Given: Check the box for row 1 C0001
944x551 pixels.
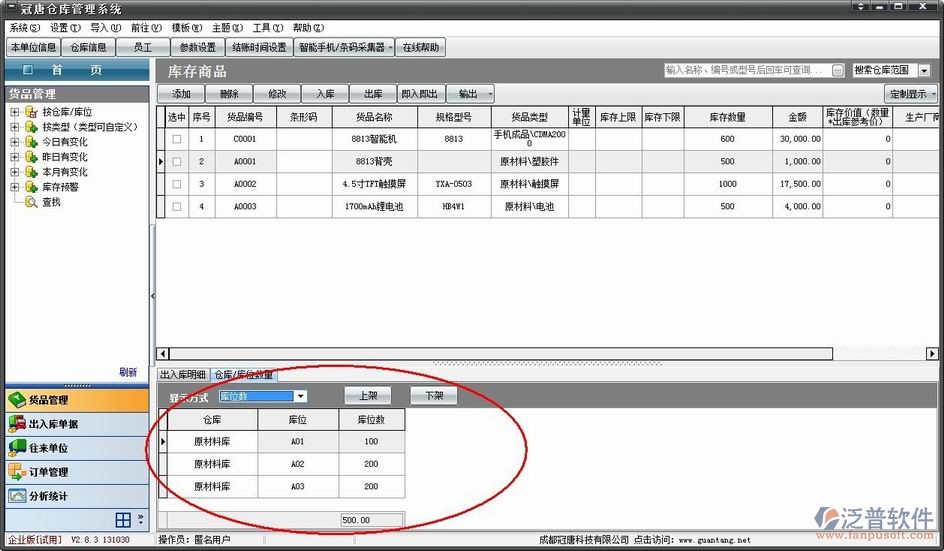Looking at the screenshot, I should click(x=177, y=140).
